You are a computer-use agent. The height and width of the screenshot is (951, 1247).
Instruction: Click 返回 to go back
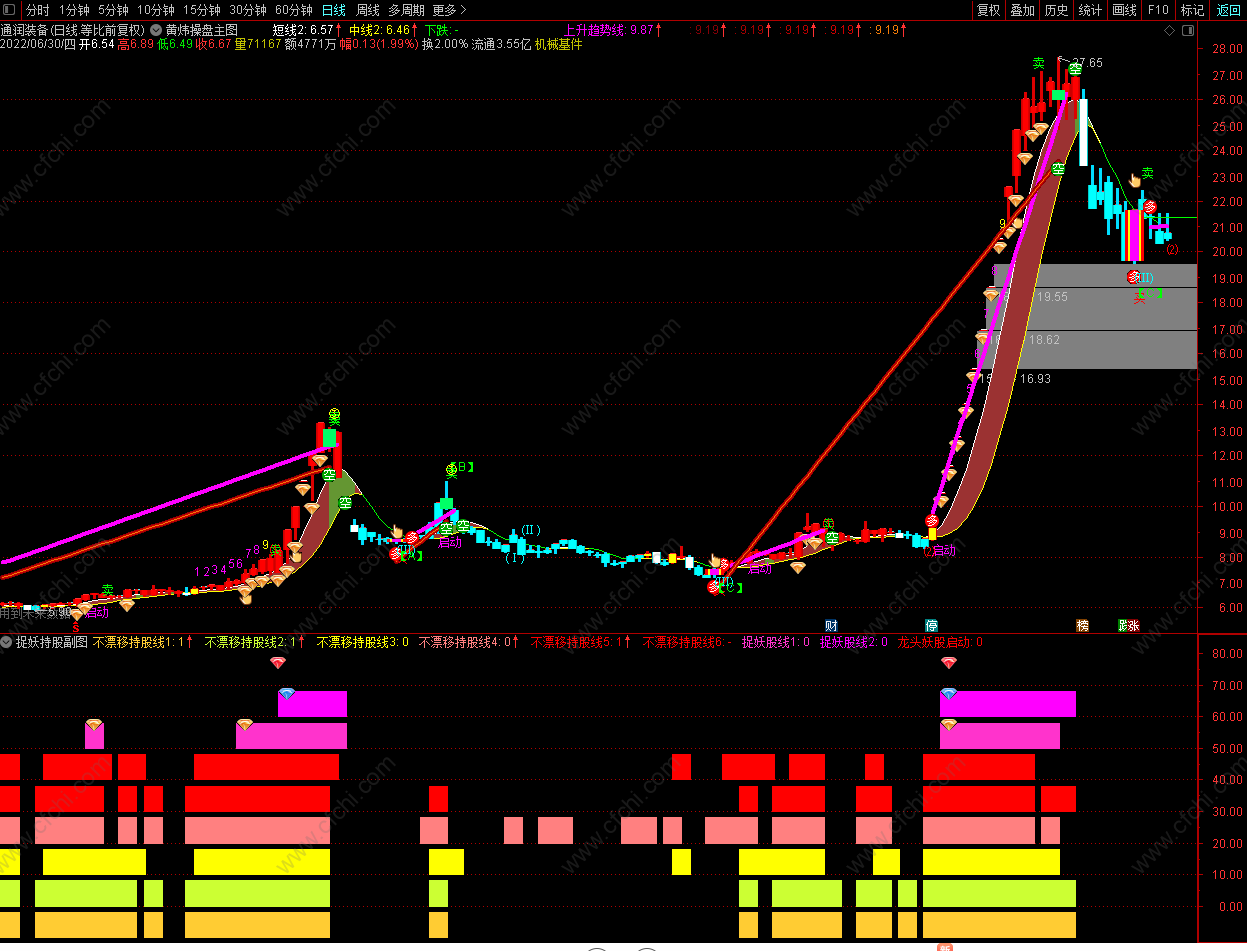click(1228, 10)
